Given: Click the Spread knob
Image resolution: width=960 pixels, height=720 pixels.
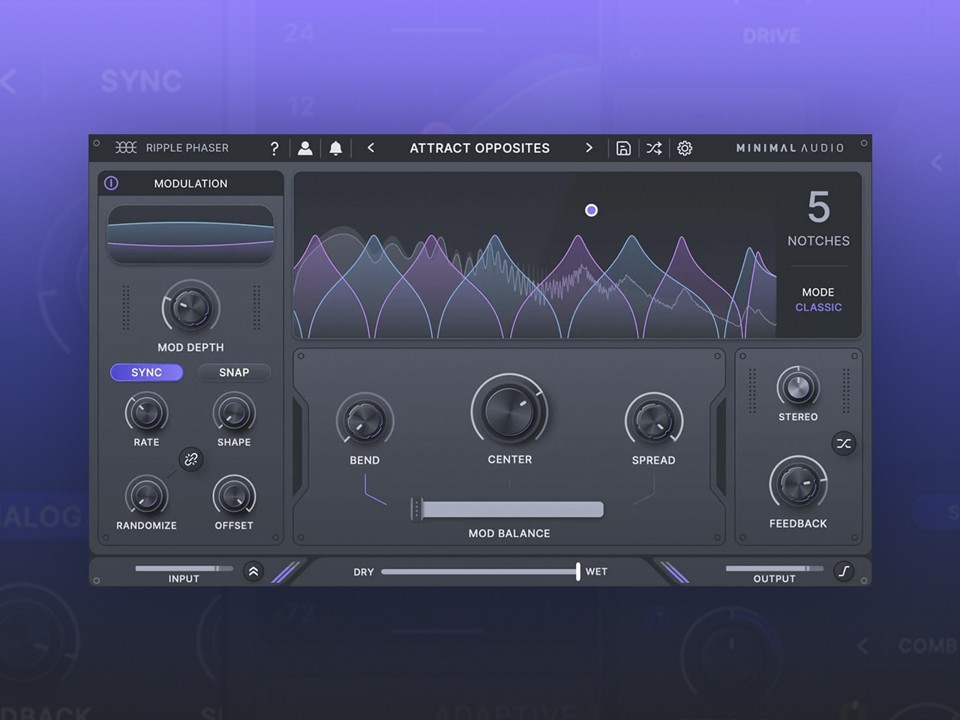Looking at the screenshot, I should pyautogui.click(x=654, y=421).
